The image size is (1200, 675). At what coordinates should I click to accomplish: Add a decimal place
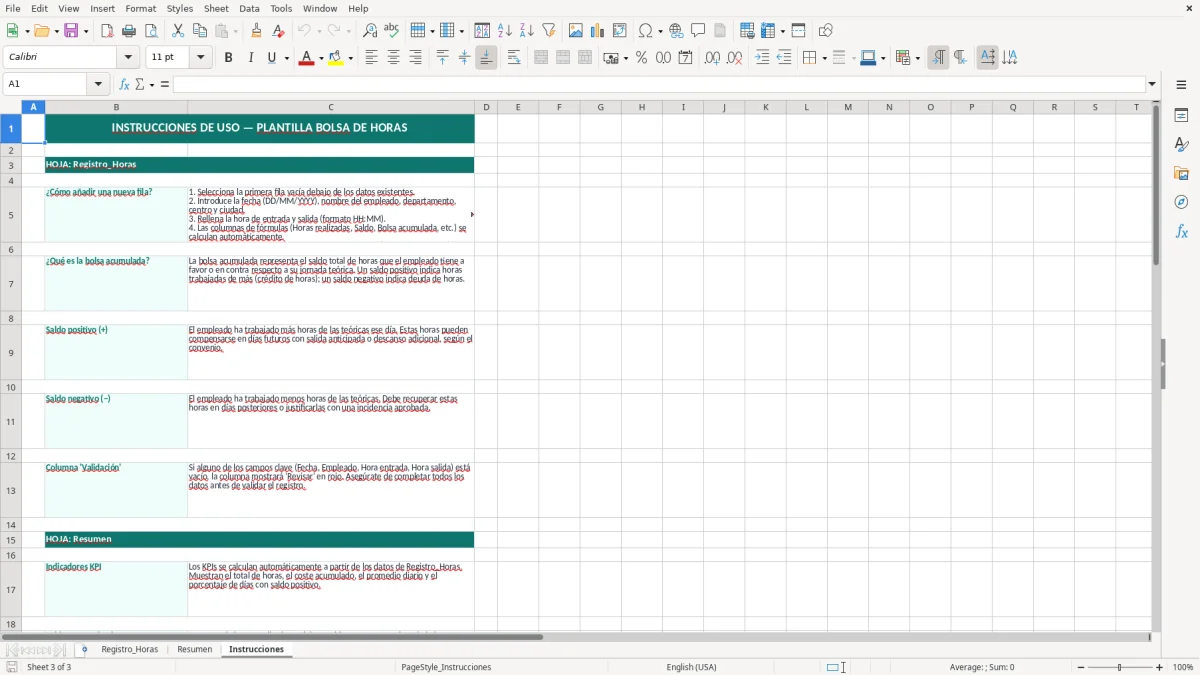tap(712, 58)
